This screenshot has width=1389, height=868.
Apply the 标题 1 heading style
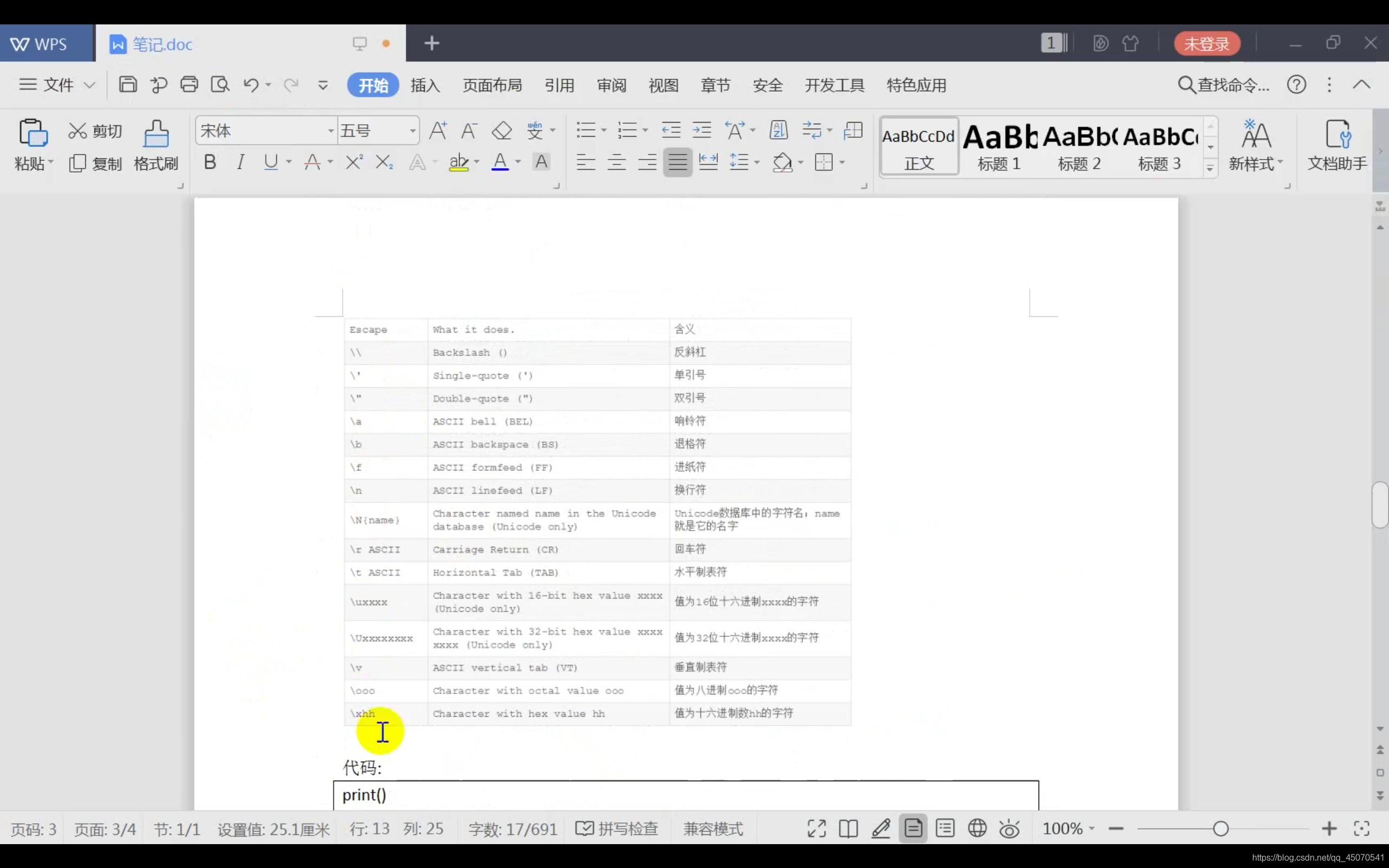999,146
